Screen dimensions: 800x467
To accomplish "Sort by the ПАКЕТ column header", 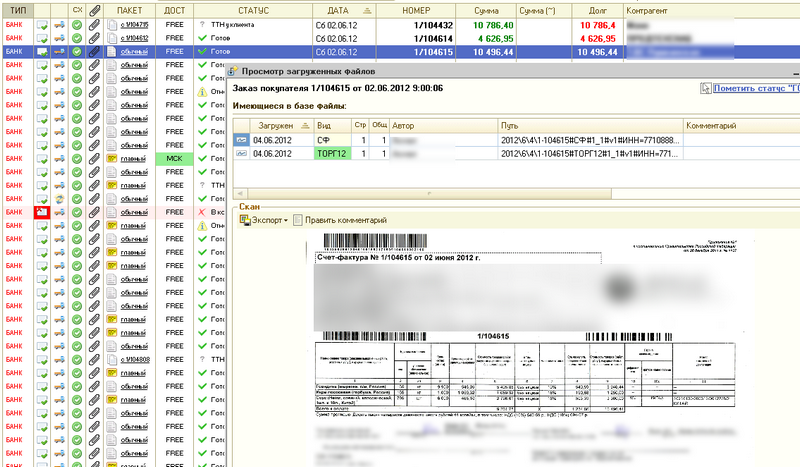I will point(130,10).
